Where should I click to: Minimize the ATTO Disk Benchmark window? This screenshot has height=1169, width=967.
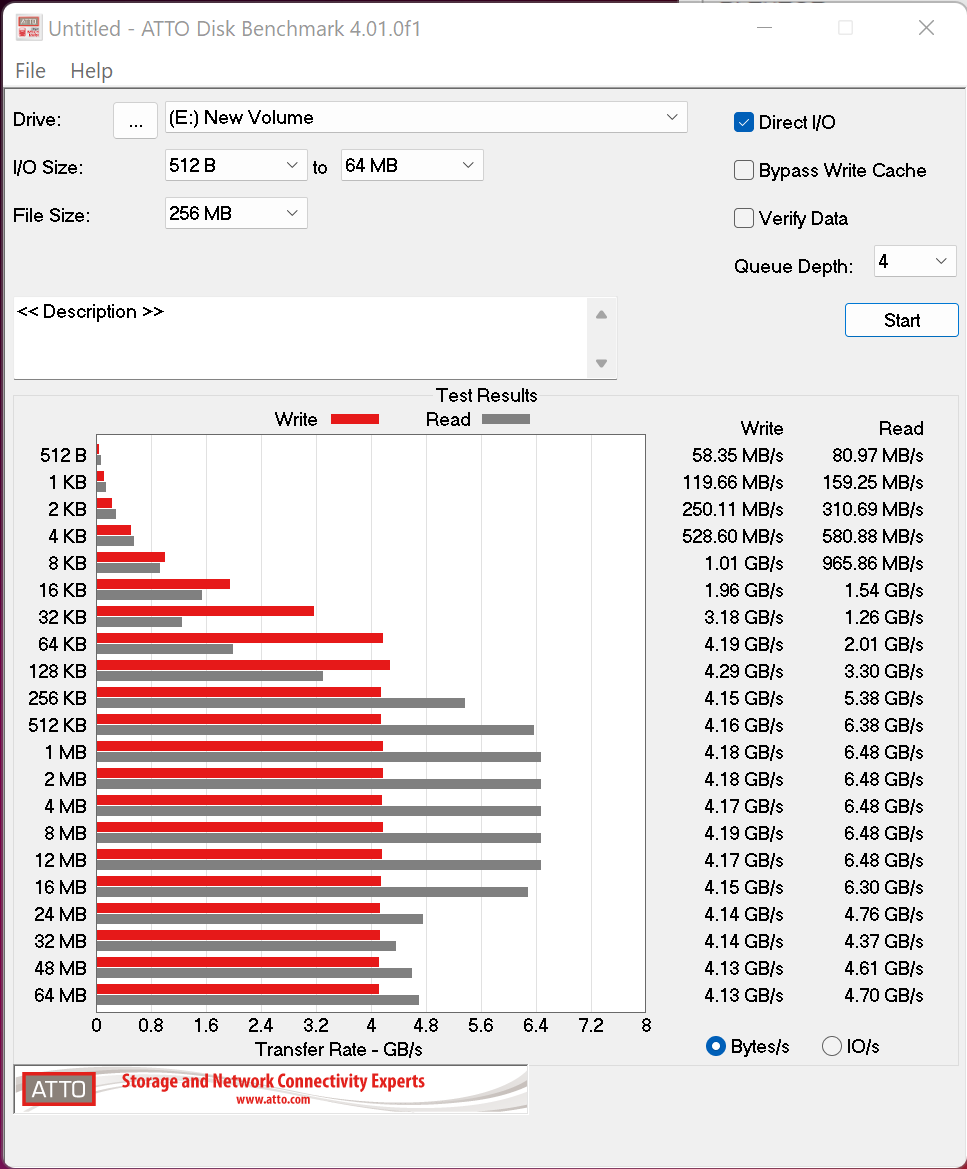tap(763, 28)
